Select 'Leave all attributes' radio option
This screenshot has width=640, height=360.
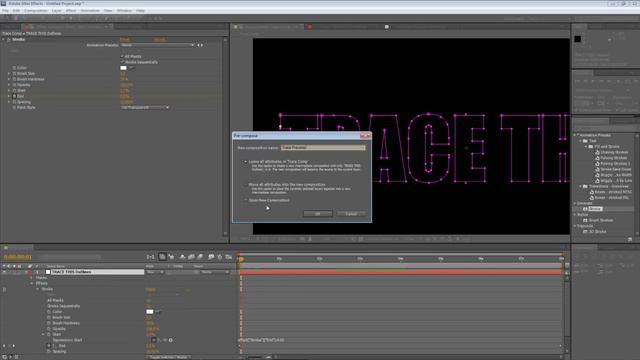pos(246,162)
